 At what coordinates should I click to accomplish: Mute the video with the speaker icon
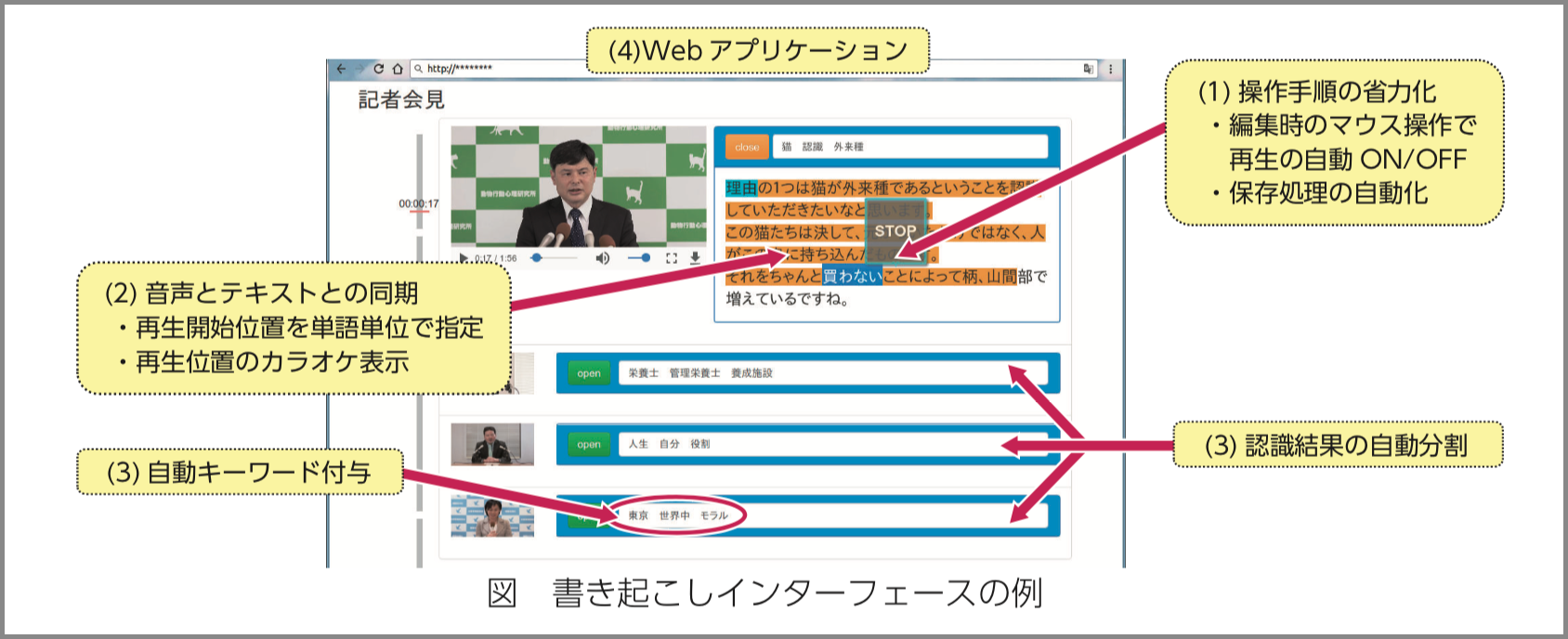coord(603,257)
